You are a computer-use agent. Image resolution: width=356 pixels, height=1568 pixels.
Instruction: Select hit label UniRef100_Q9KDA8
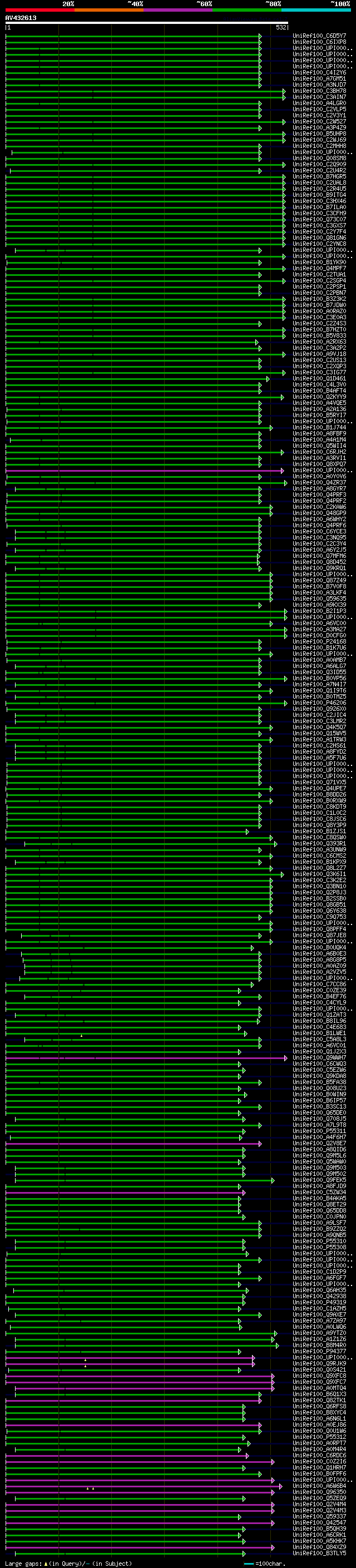tap(319, 1076)
